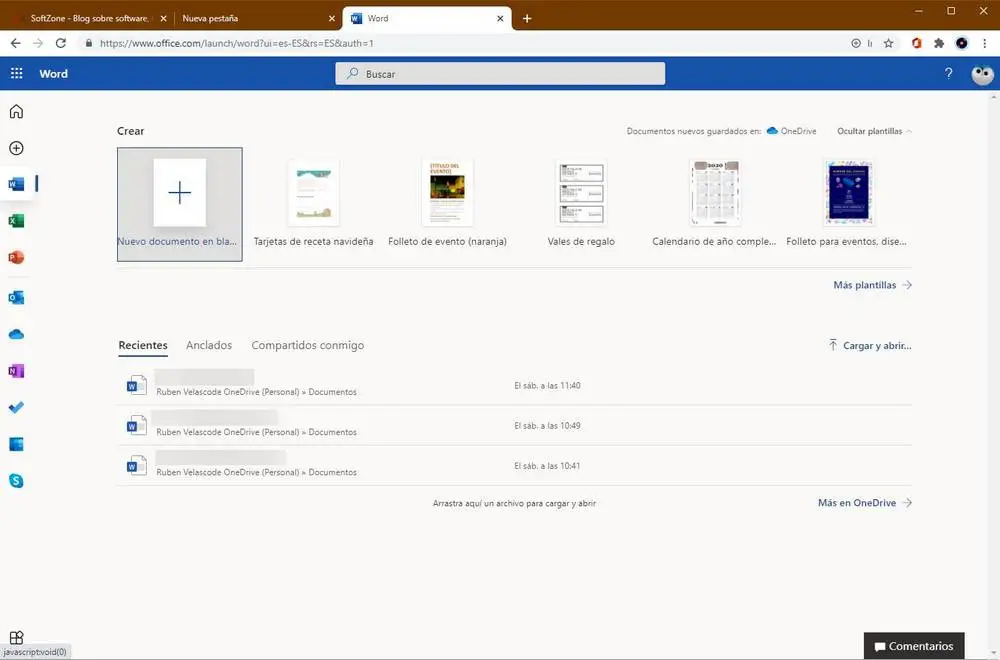The height and width of the screenshot is (660, 1000).
Task: Bookmark this page with the star icon
Action: tap(888, 43)
